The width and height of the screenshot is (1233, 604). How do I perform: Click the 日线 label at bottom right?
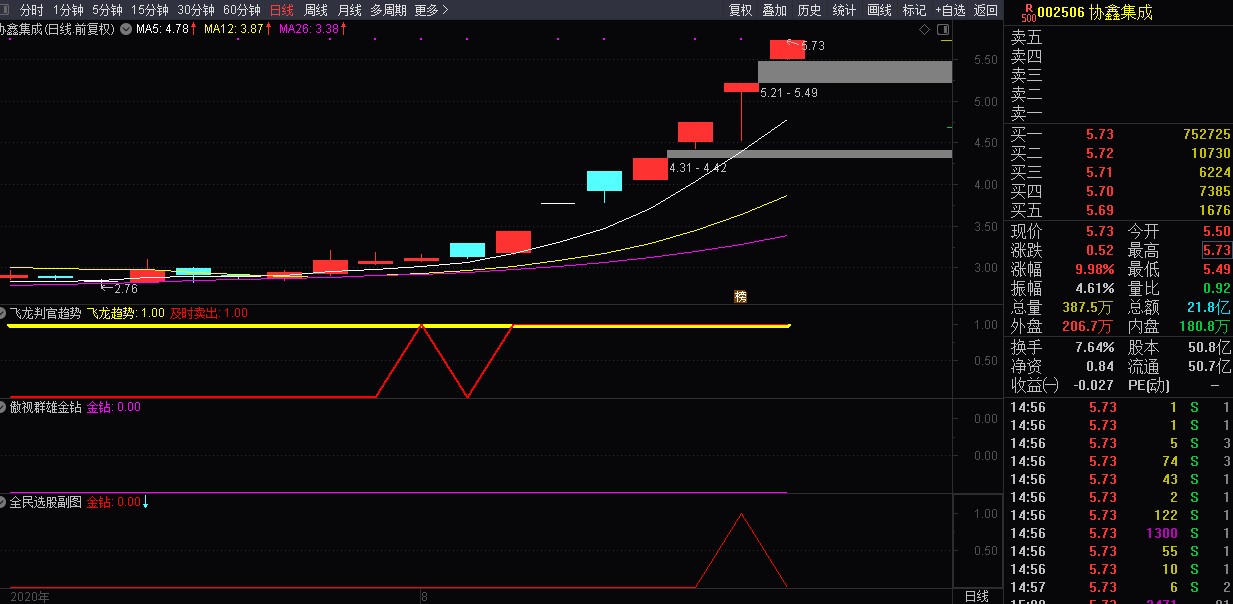point(976,596)
